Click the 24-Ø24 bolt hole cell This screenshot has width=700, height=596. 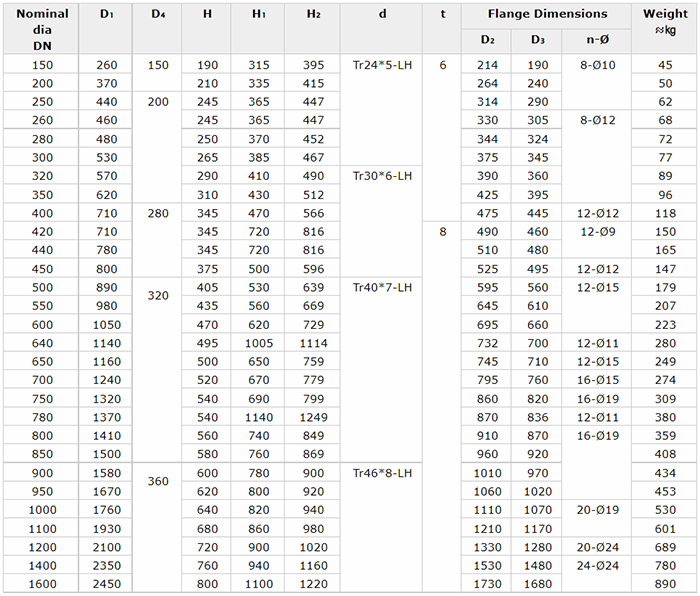tap(598, 565)
